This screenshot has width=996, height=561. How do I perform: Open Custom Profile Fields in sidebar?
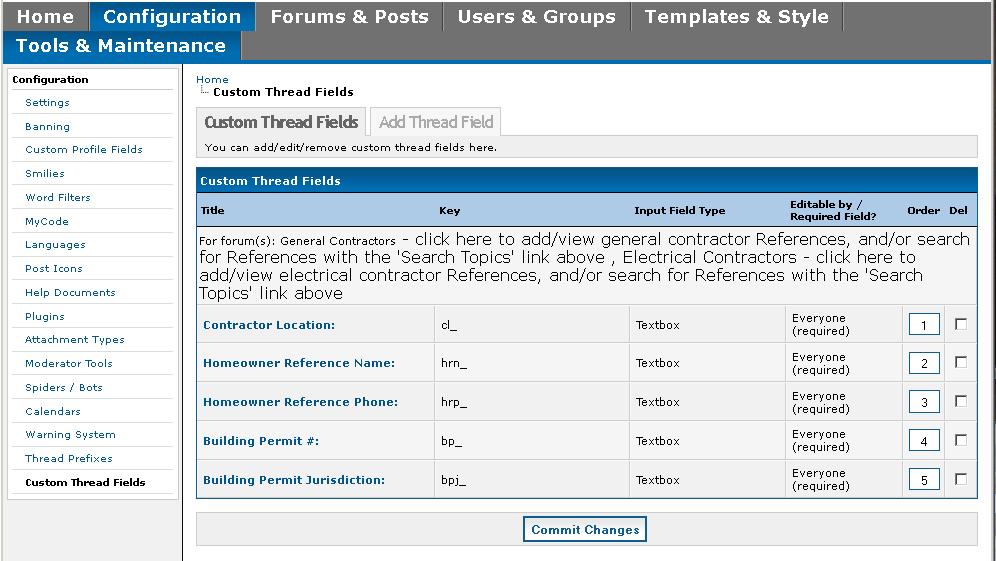tap(84, 150)
